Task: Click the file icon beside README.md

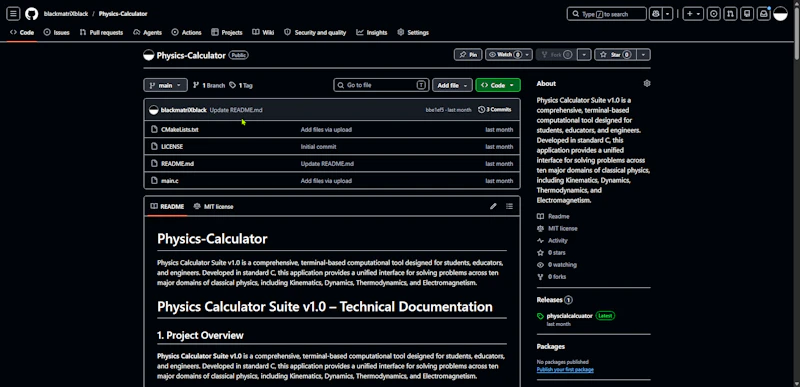Action: 154,164
